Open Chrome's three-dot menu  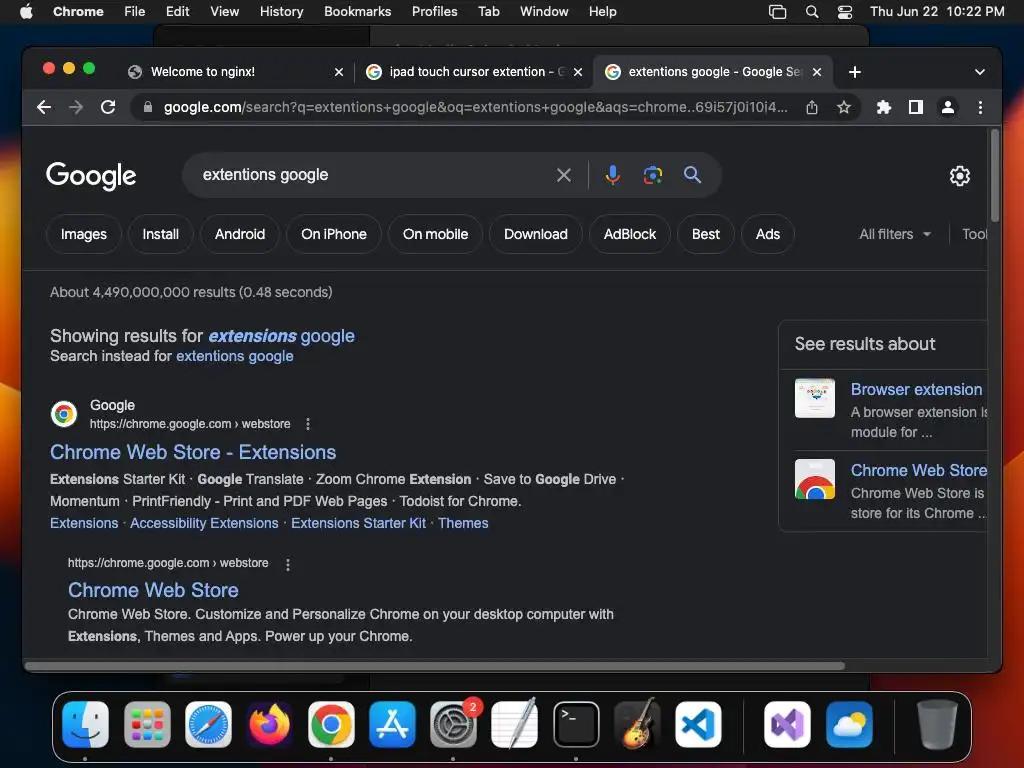pos(980,107)
